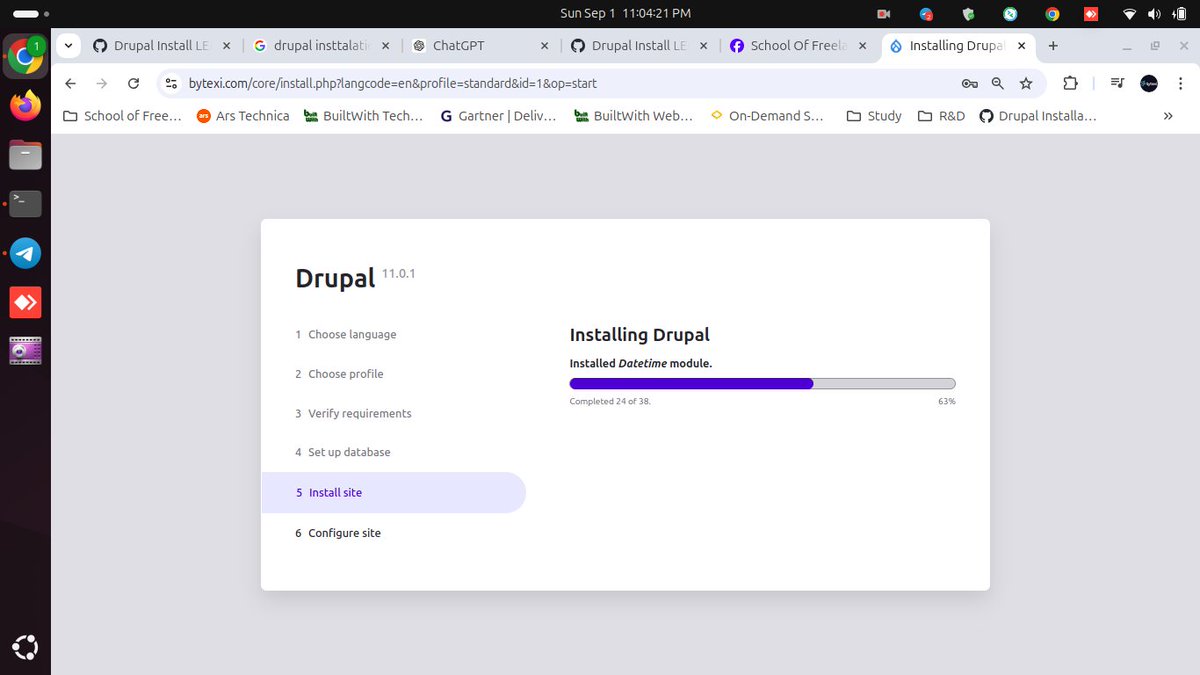This screenshot has height=675, width=1200.
Task: Click the AnyDesk tray icon in top bar
Action: point(1091,14)
